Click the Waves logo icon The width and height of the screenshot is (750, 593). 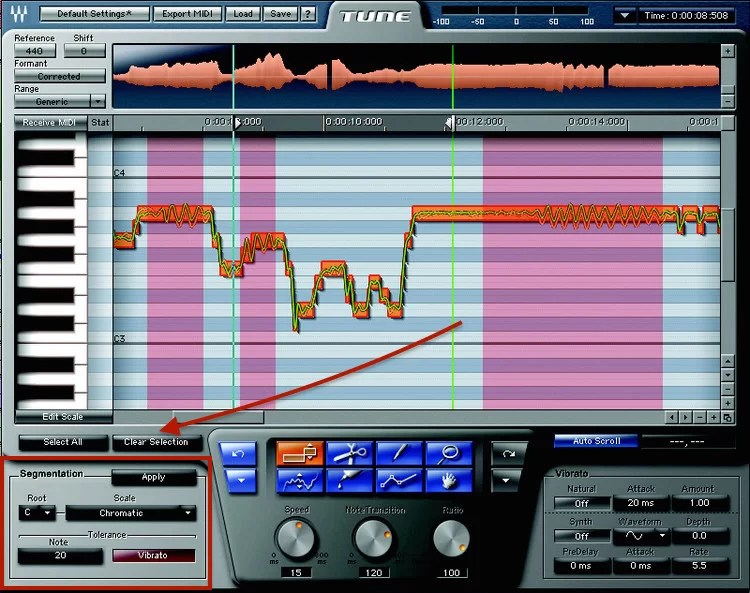20,14
